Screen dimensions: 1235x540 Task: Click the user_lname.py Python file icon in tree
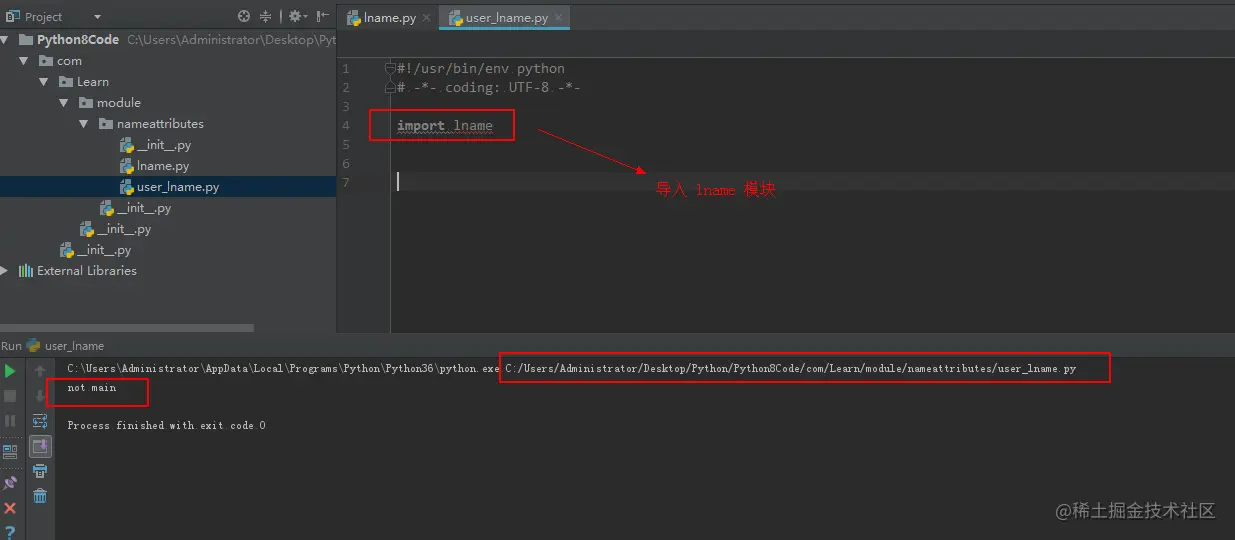click(x=127, y=187)
